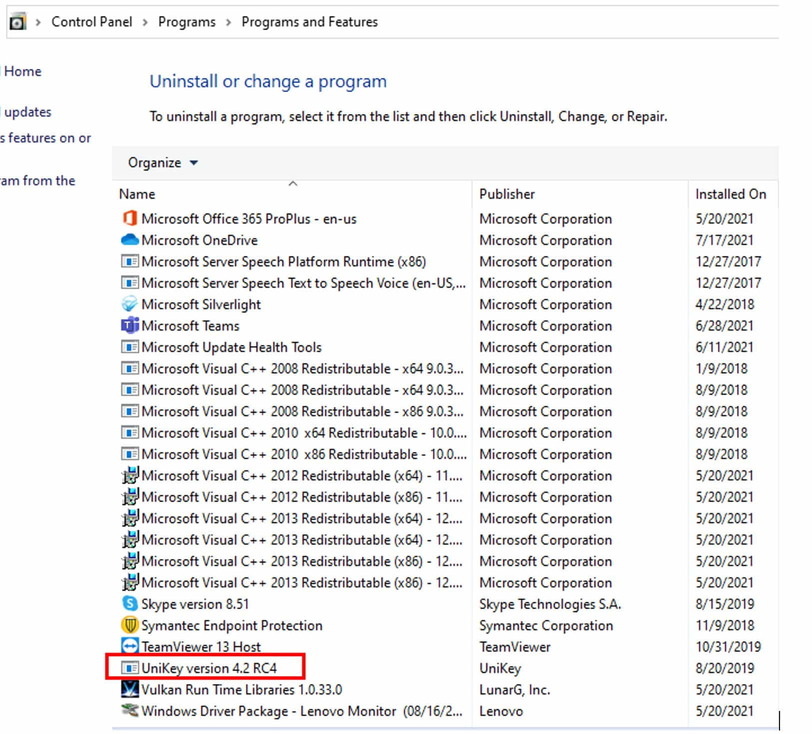
Task: Click install date 7/17/2021
Action: 724,240
